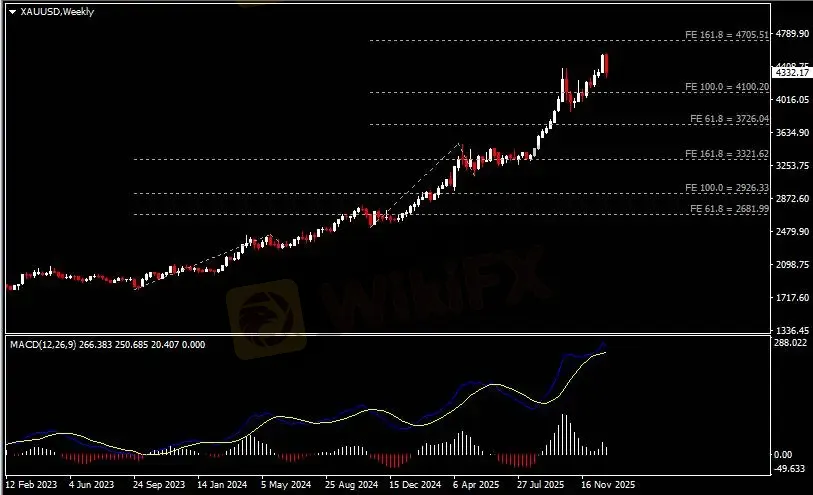
Task: Select the FE 161.8 = 3321.62 label
Action: (x=726, y=153)
